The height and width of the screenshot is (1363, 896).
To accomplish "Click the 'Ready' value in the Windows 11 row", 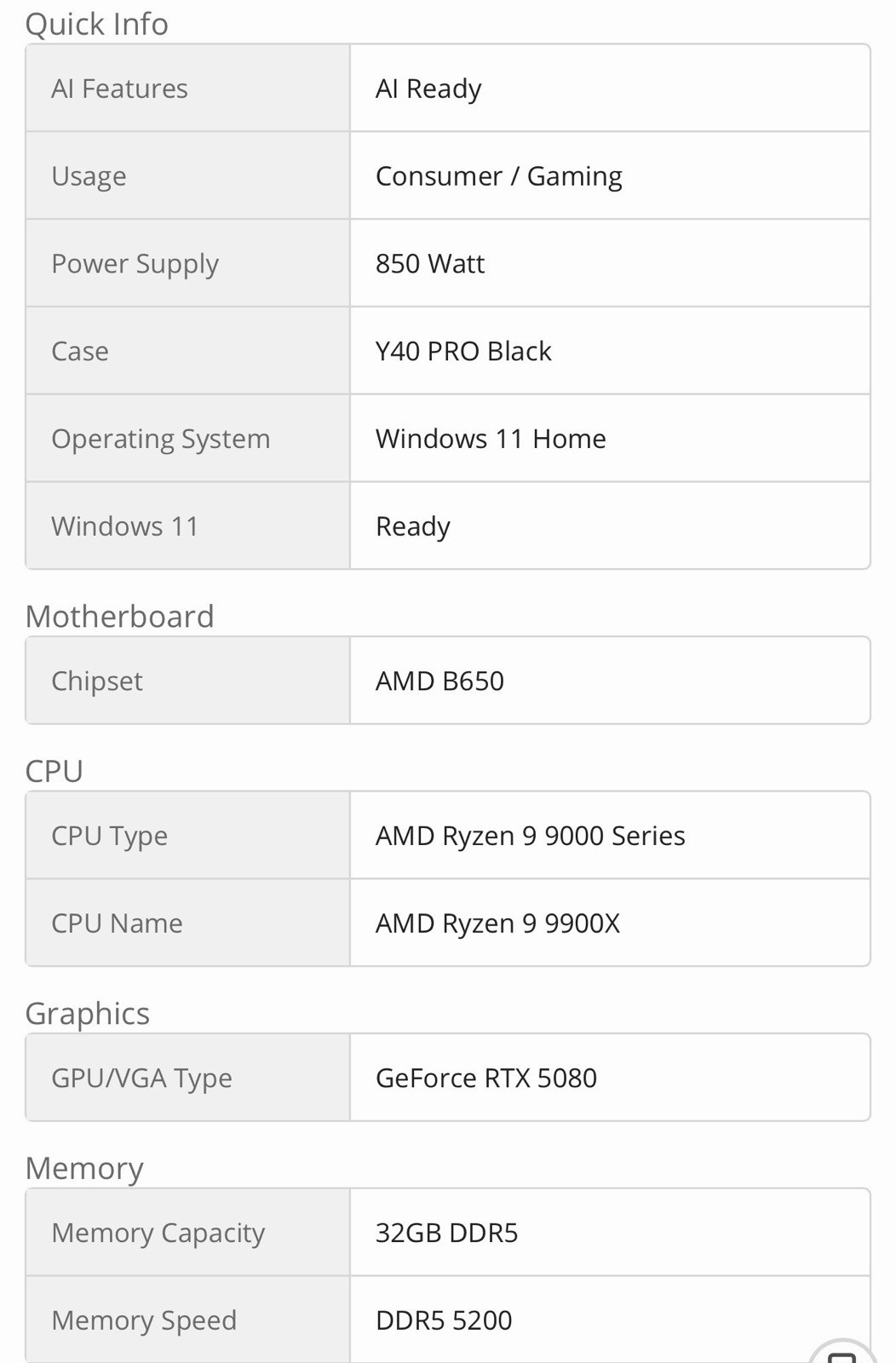I will (413, 526).
